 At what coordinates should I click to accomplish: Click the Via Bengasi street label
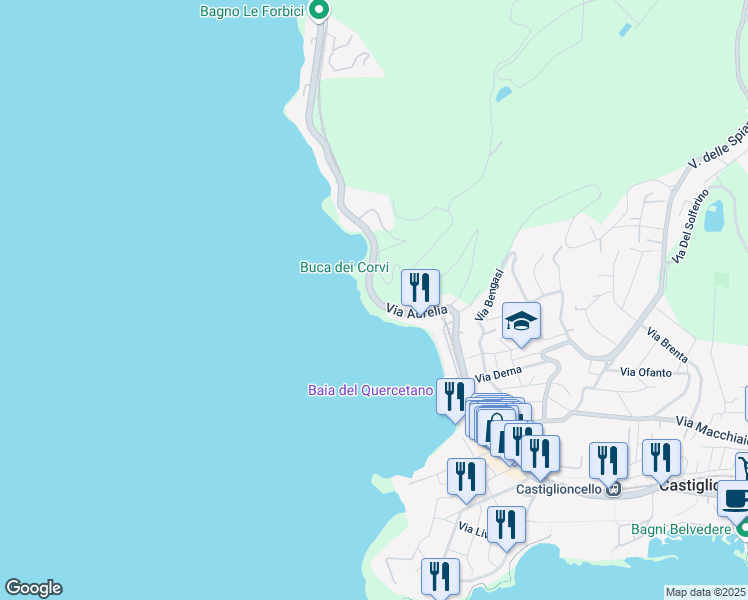click(489, 295)
